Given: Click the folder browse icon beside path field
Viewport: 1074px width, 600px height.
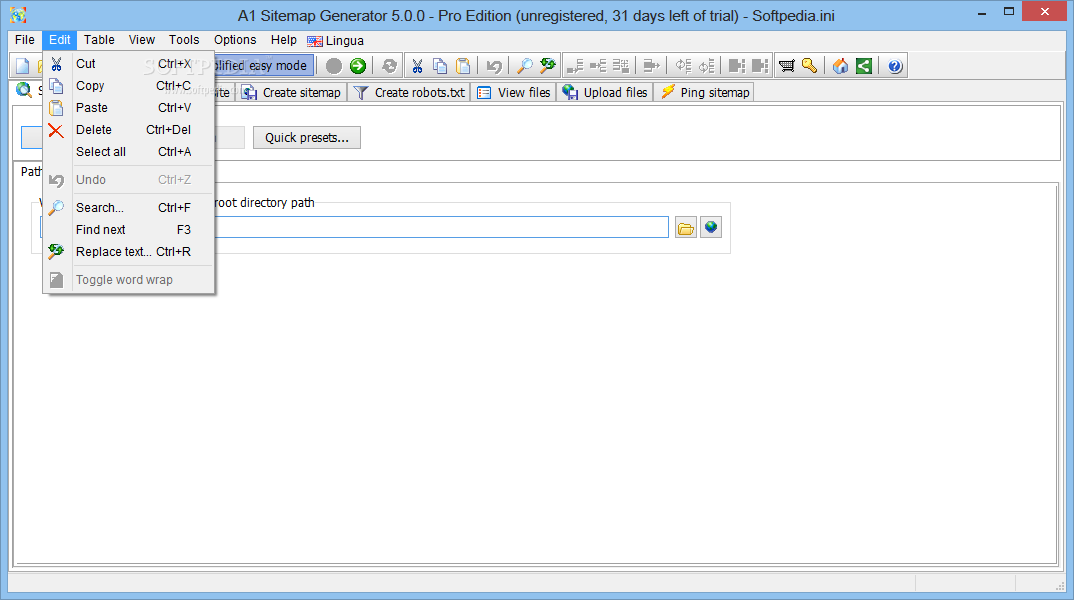Looking at the screenshot, I should [x=686, y=228].
